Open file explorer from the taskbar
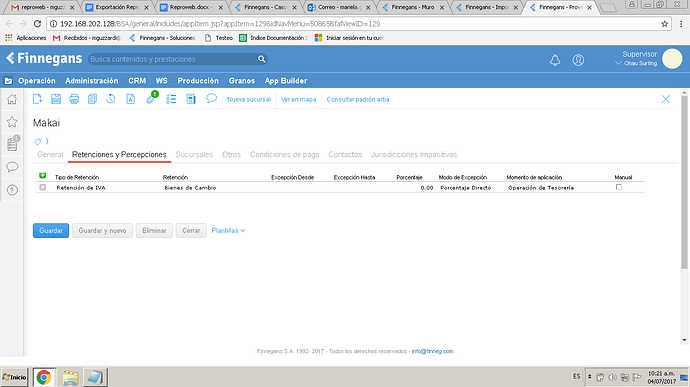690x387 pixels. (70, 377)
